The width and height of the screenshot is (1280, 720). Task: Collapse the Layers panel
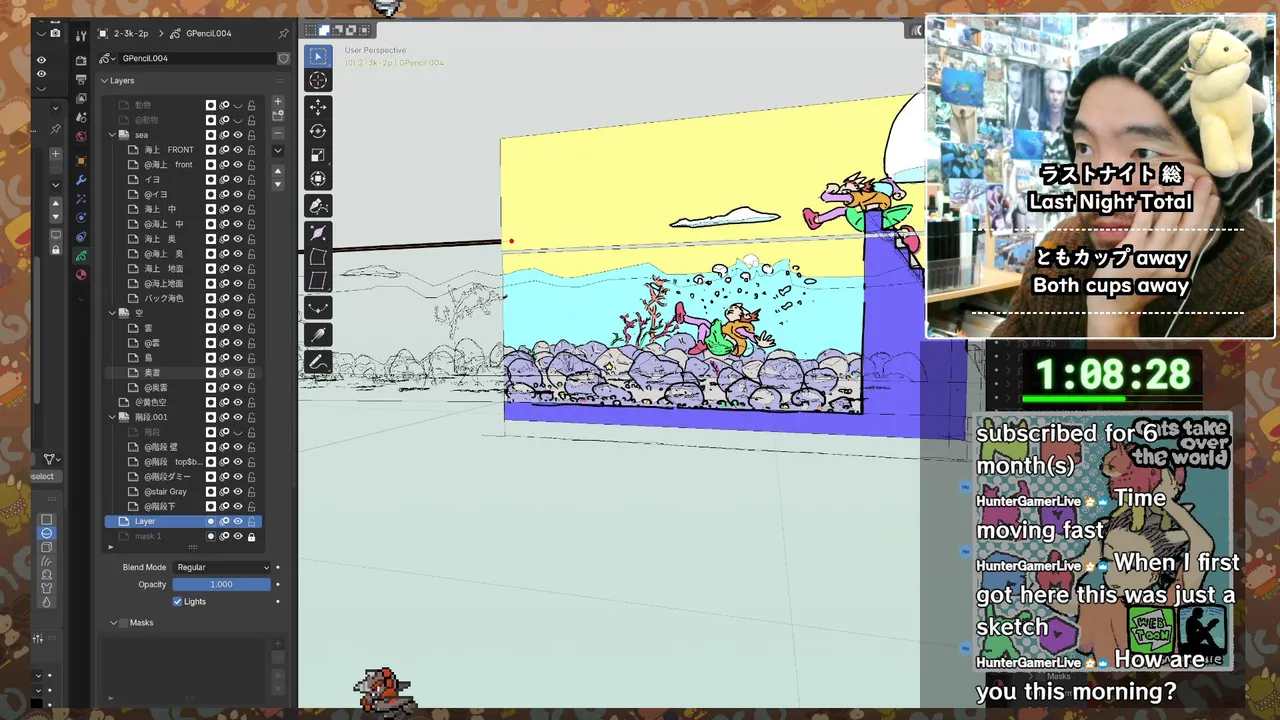click(105, 80)
